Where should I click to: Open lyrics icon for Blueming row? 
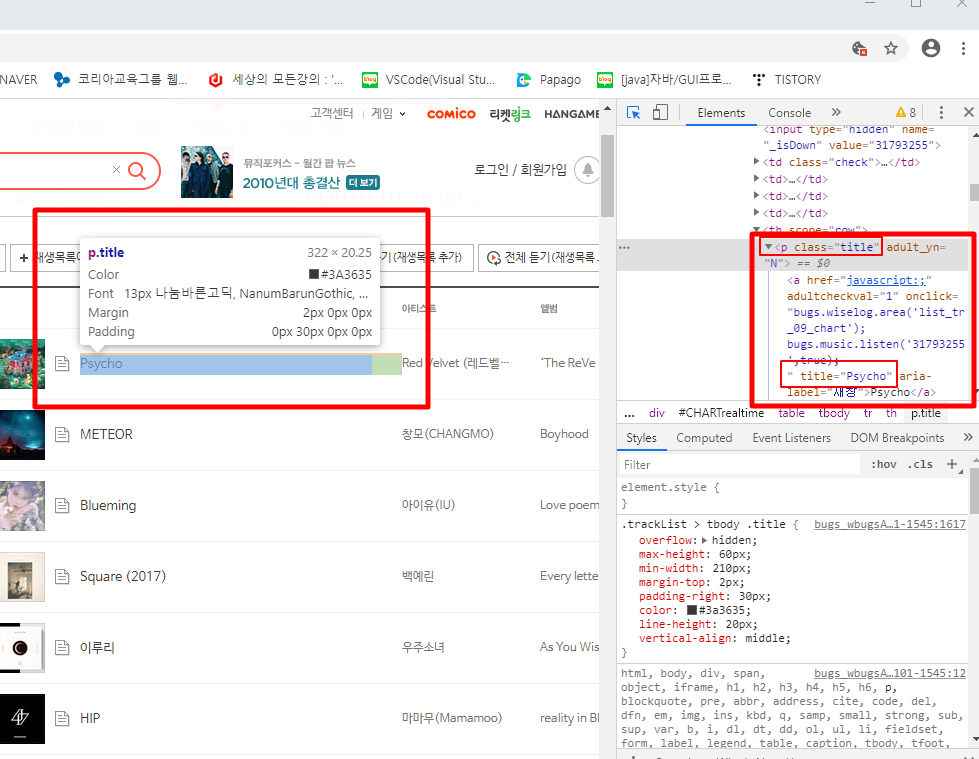(x=62, y=505)
